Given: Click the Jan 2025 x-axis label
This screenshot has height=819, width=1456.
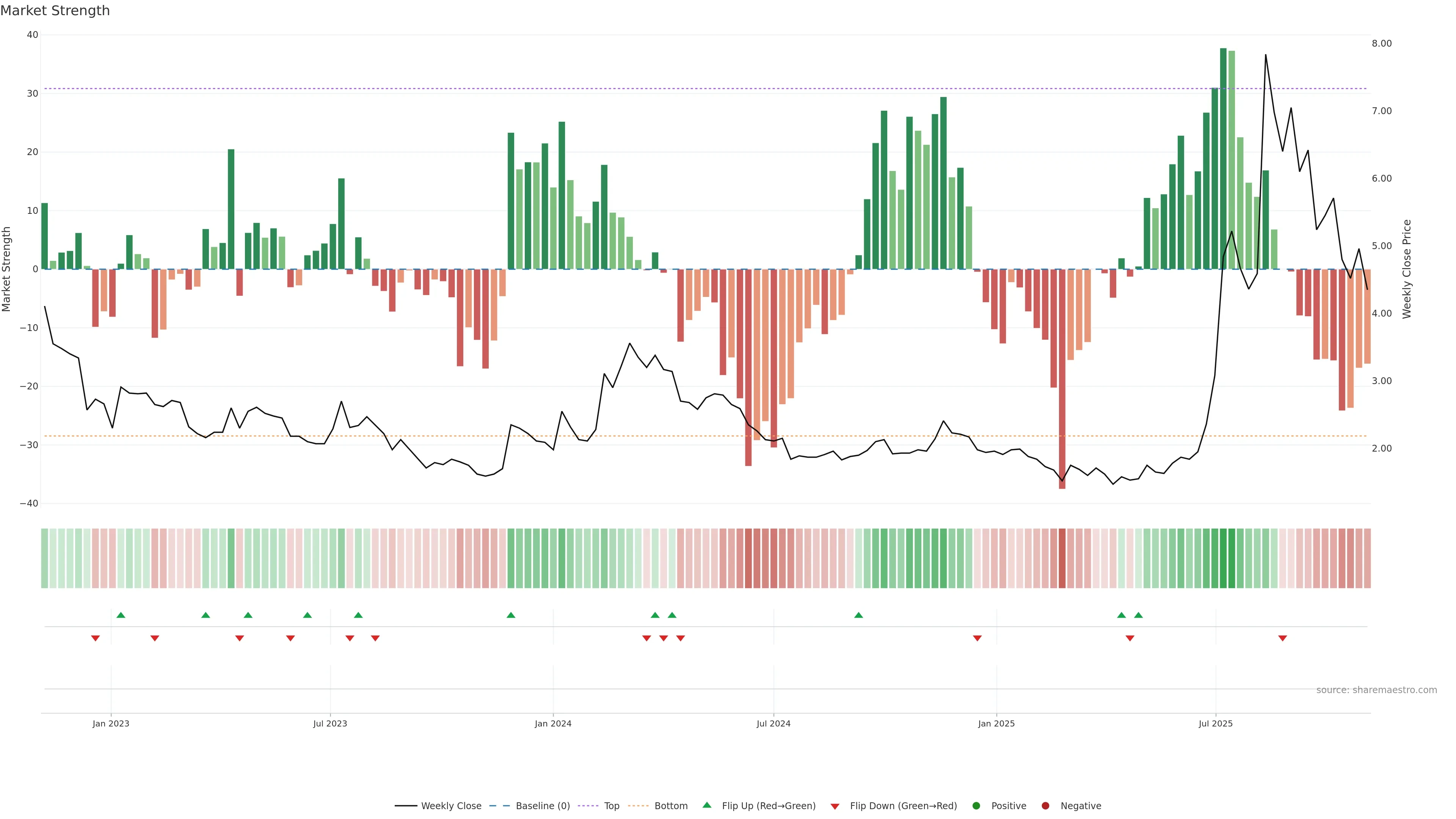Looking at the screenshot, I should coord(996,723).
